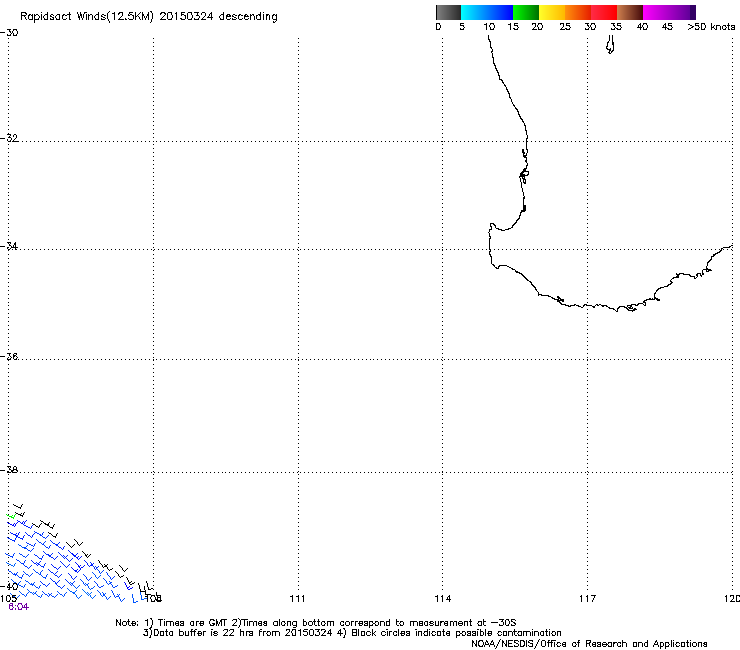Click the '20150324 descending' title text
The image size is (740, 650).
(x=219, y=17)
